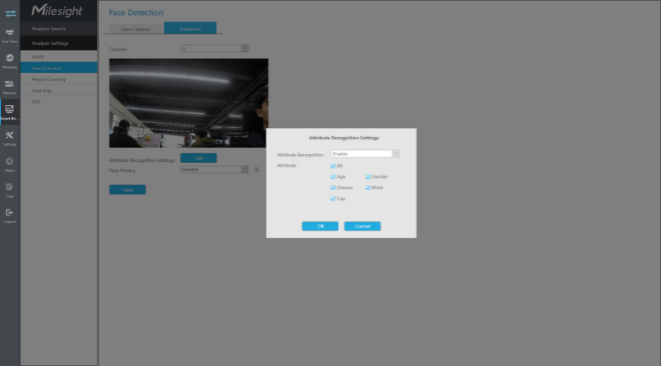Open the Playback sidebar icon
This screenshot has width=661, height=366.
pyautogui.click(x=10, y=61)
